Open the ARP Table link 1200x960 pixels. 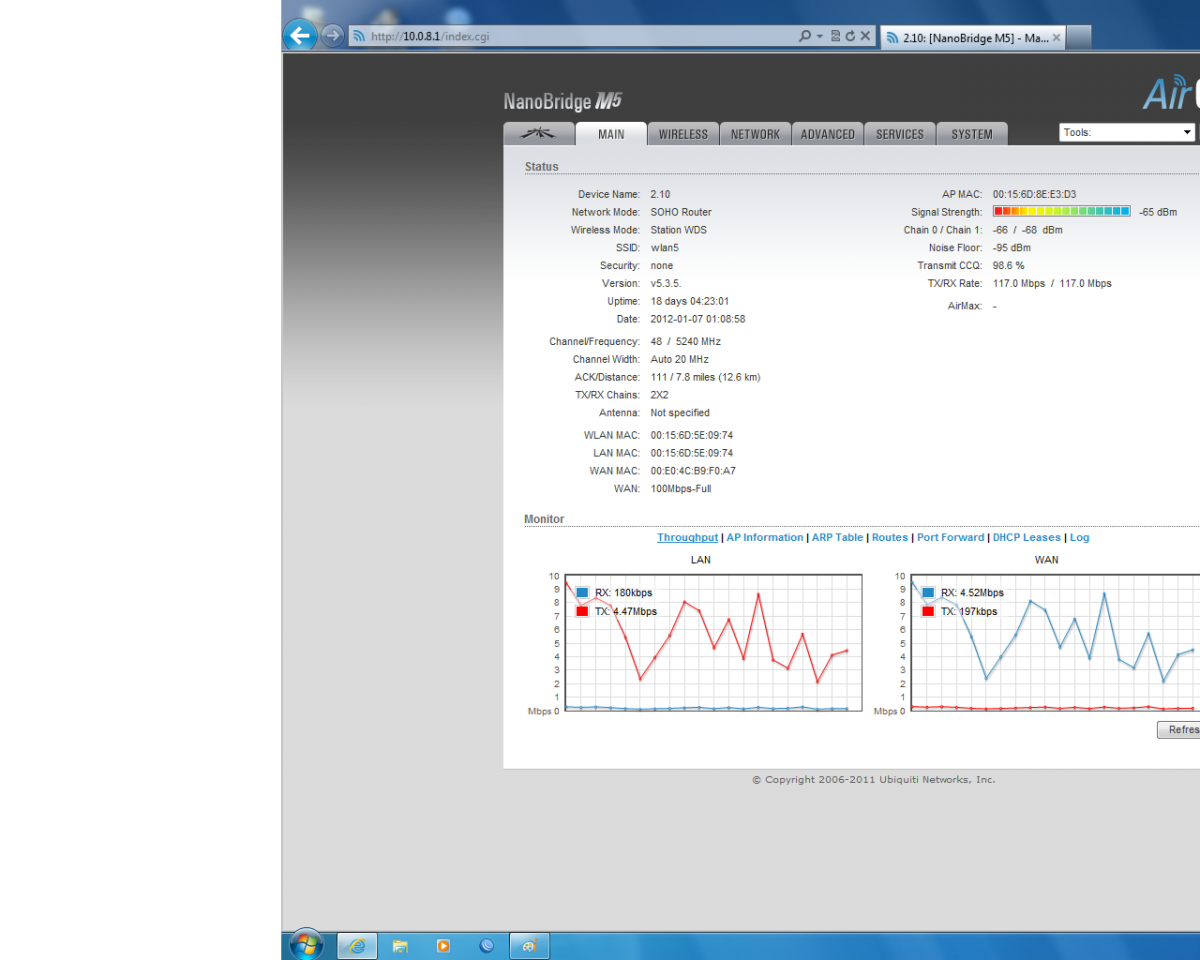837,538
